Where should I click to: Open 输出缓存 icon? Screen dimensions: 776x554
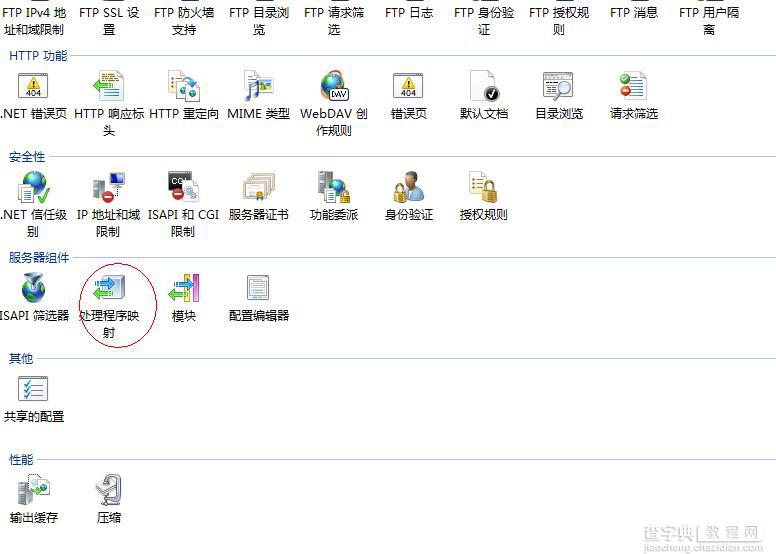(33, 490)
